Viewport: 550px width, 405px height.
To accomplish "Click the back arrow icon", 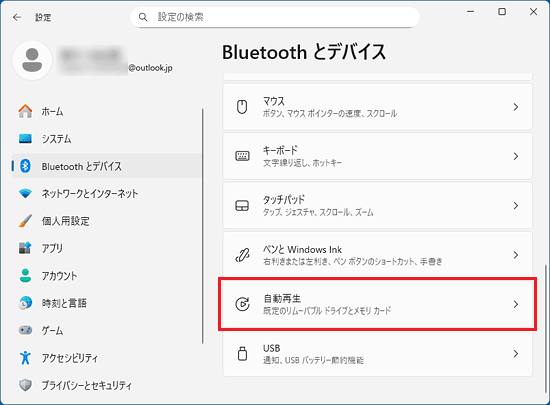I will [17, 17].
